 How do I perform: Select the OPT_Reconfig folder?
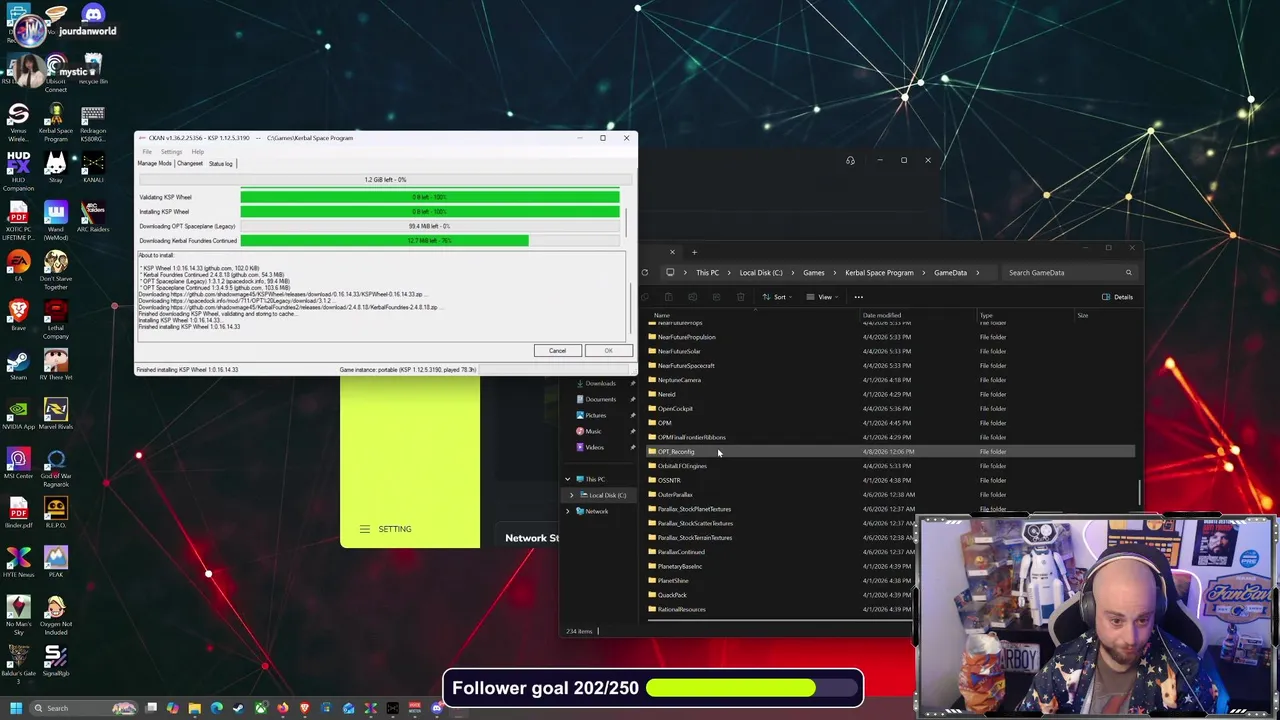click(676, 451)
